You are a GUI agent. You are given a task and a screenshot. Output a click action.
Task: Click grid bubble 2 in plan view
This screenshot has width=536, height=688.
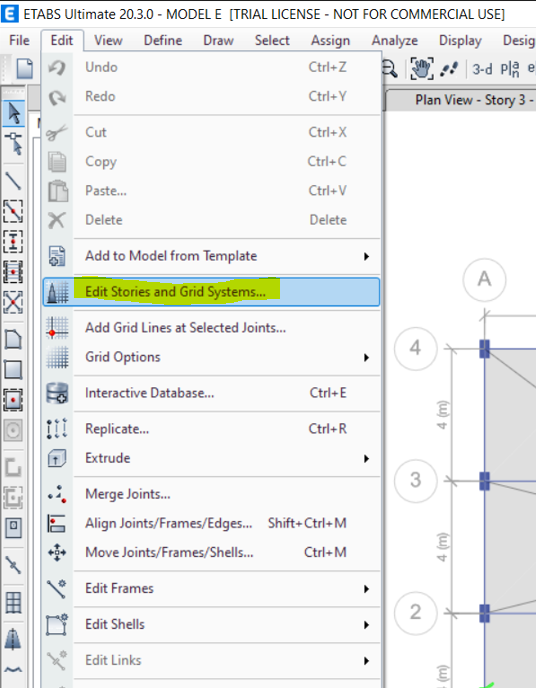tap(415, 612)
